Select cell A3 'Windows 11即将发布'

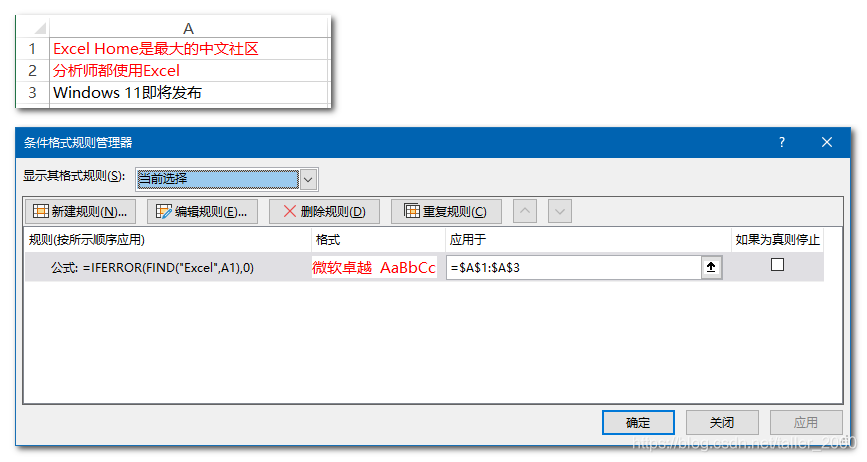point(190,92)
